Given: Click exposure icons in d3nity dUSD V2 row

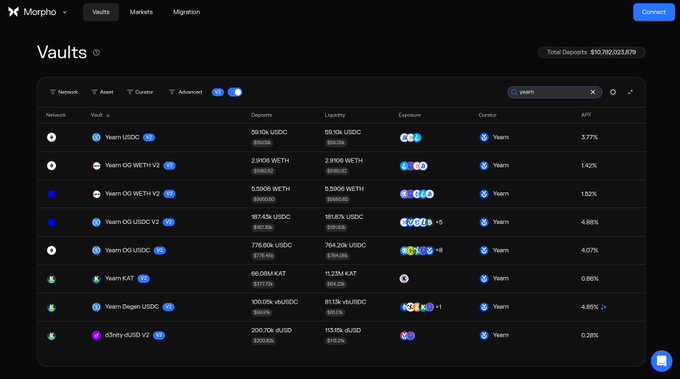Looking at the screenshot, I should point(407,336).
